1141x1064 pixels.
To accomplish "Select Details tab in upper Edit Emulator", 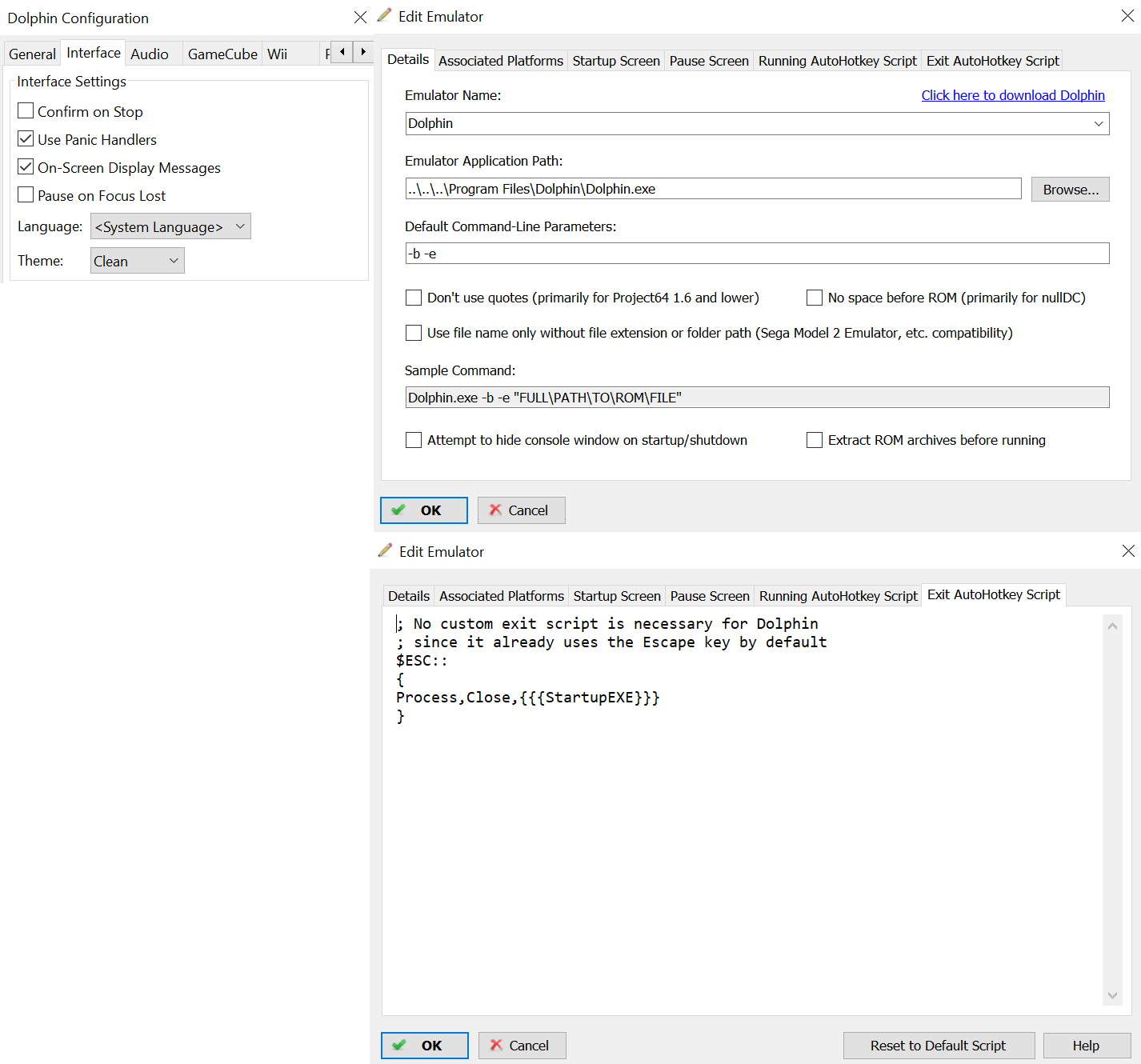I will 408,59.
